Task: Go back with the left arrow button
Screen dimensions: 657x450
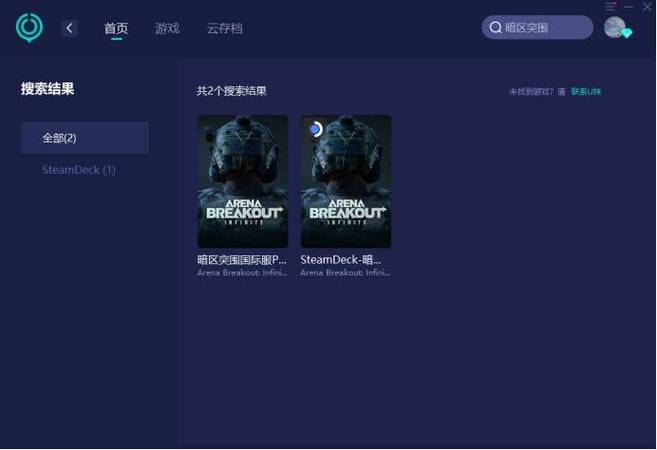Action: point(69,28)
